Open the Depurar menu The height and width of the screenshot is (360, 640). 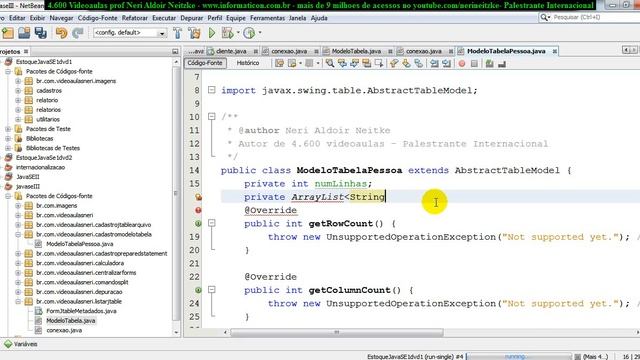point(191,18)
